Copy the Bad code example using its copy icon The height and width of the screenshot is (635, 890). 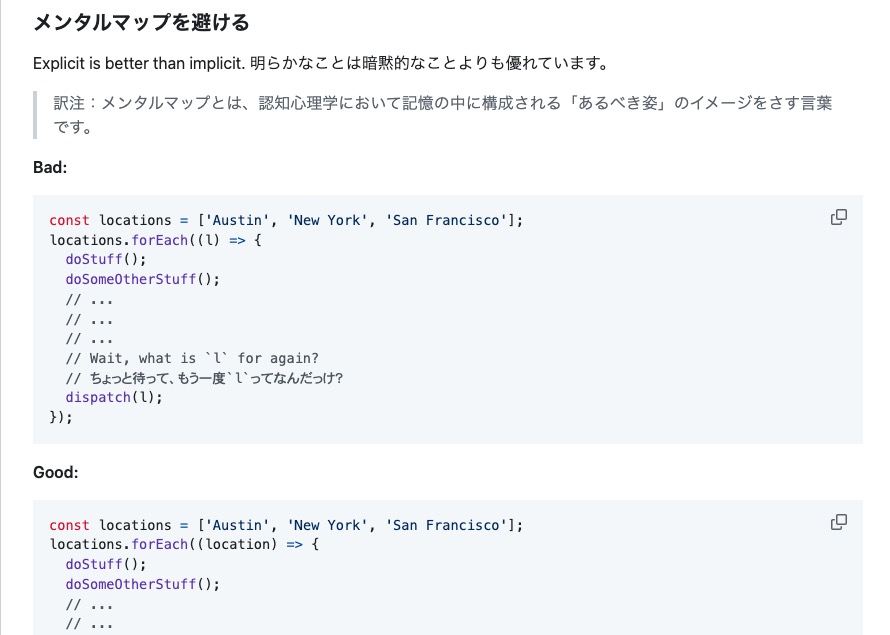pyautogui.click(x=840, y=216)
